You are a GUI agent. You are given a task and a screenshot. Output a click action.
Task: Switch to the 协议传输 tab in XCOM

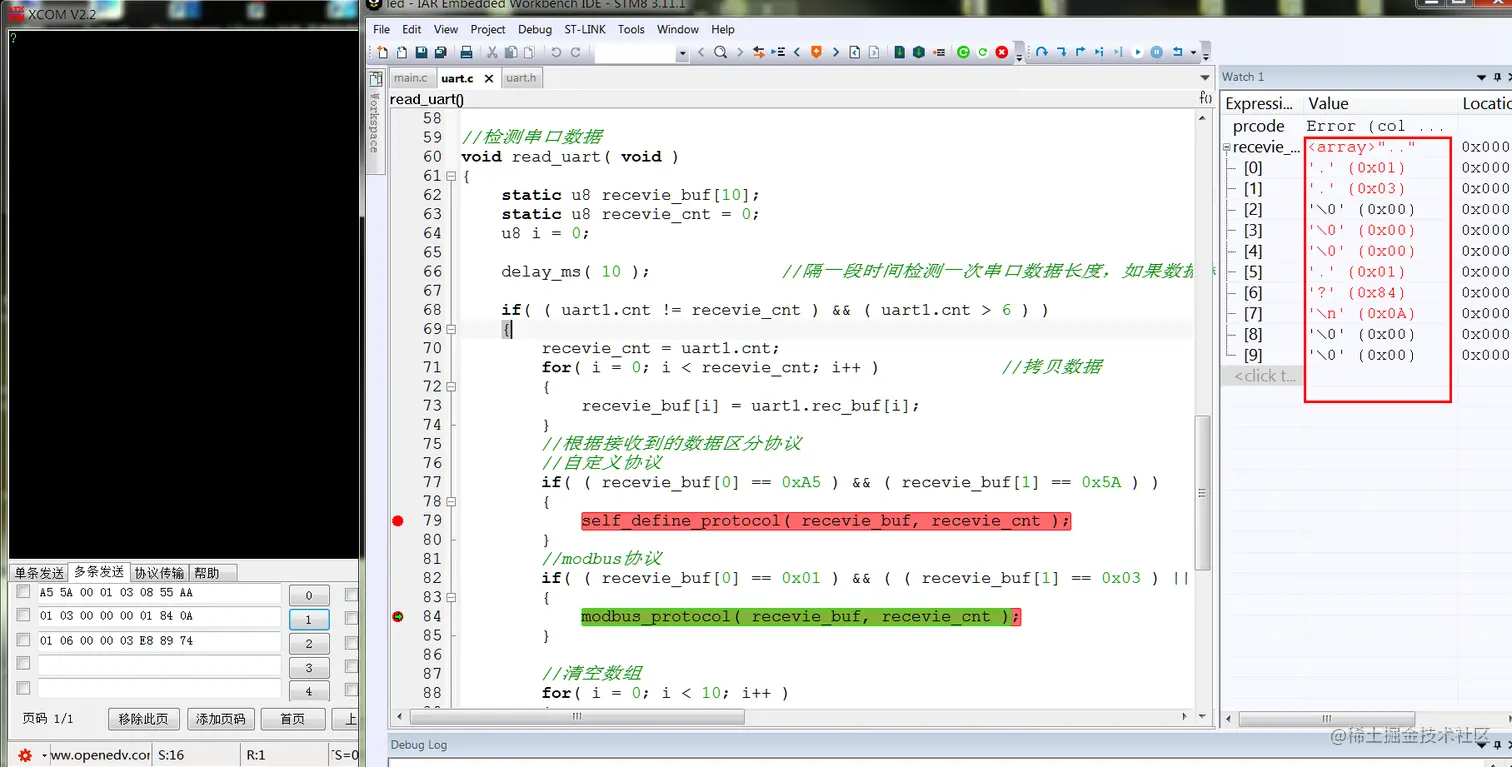(x=160, y=573)
